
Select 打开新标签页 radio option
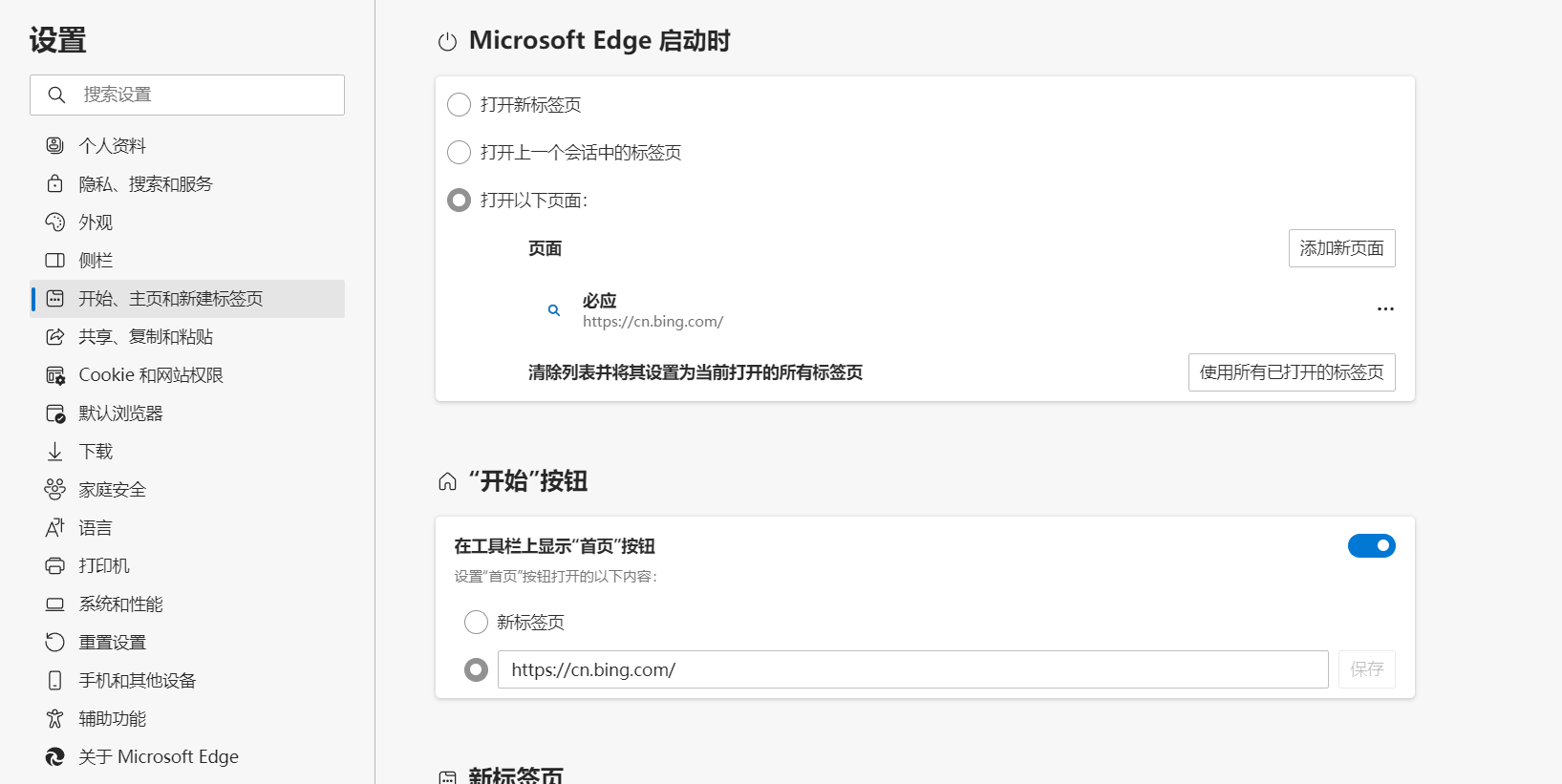(x=460, y=104)
